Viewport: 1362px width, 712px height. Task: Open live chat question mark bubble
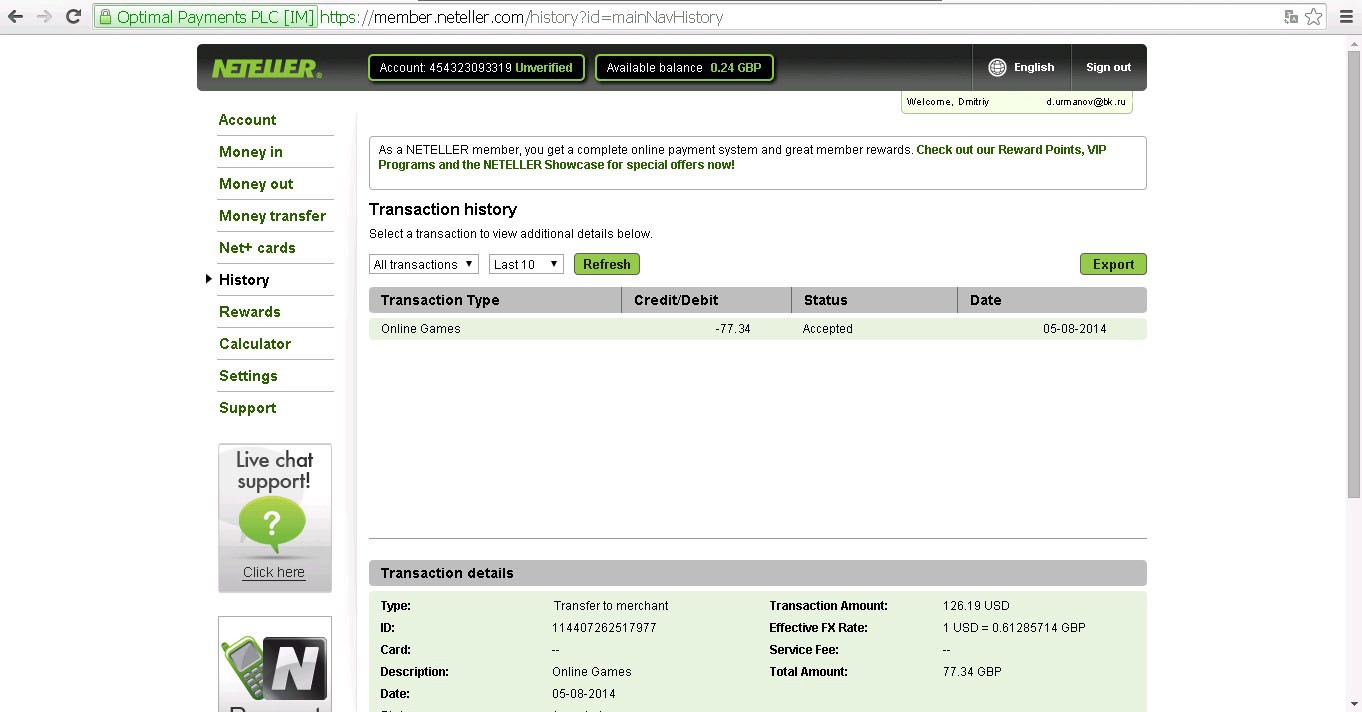(272, 524)
